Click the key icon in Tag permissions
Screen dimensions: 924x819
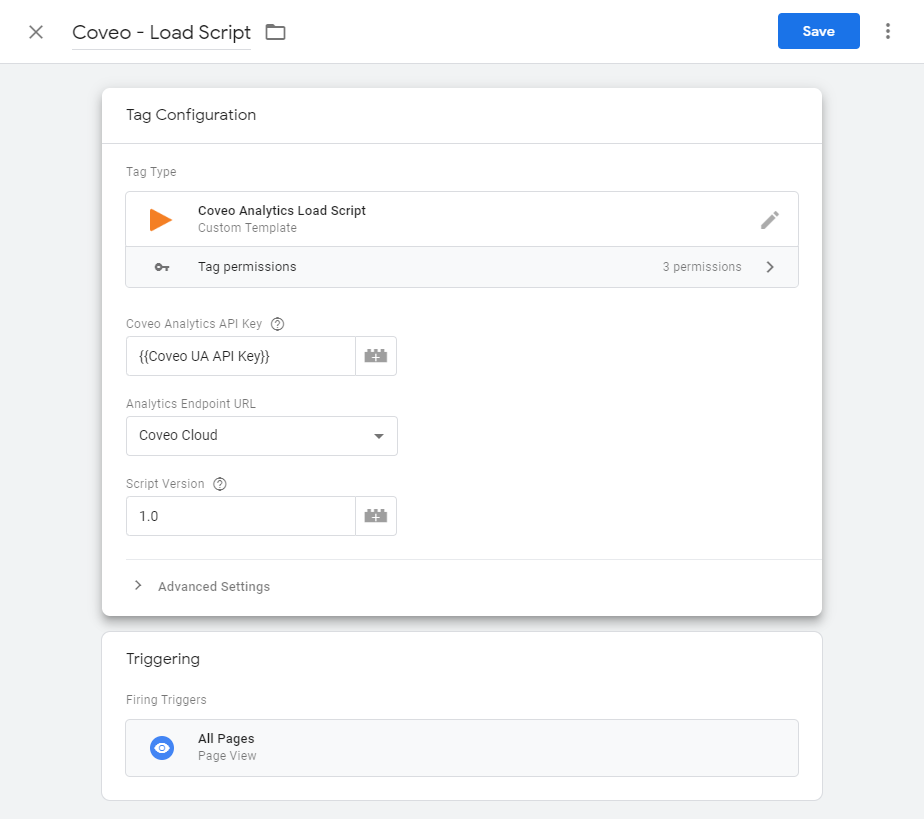[162, 268]
